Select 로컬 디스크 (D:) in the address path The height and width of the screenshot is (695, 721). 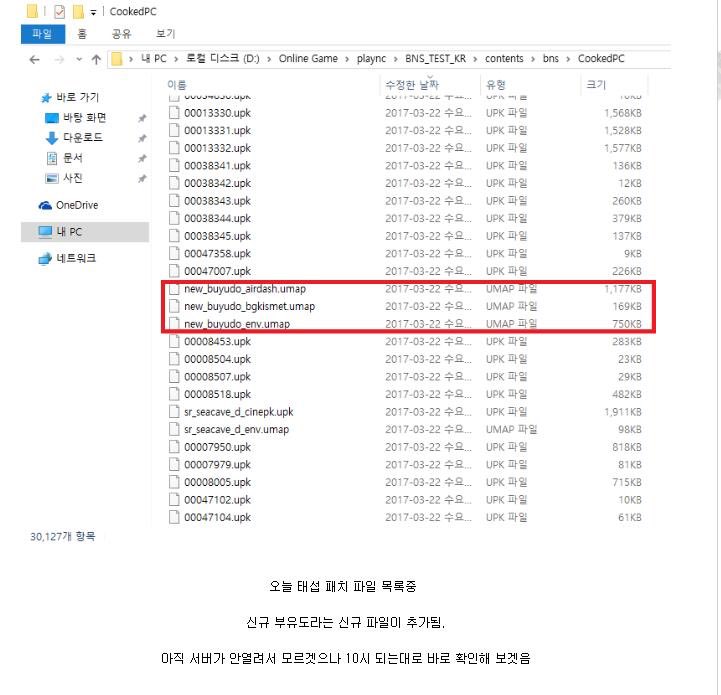[223, 58]
